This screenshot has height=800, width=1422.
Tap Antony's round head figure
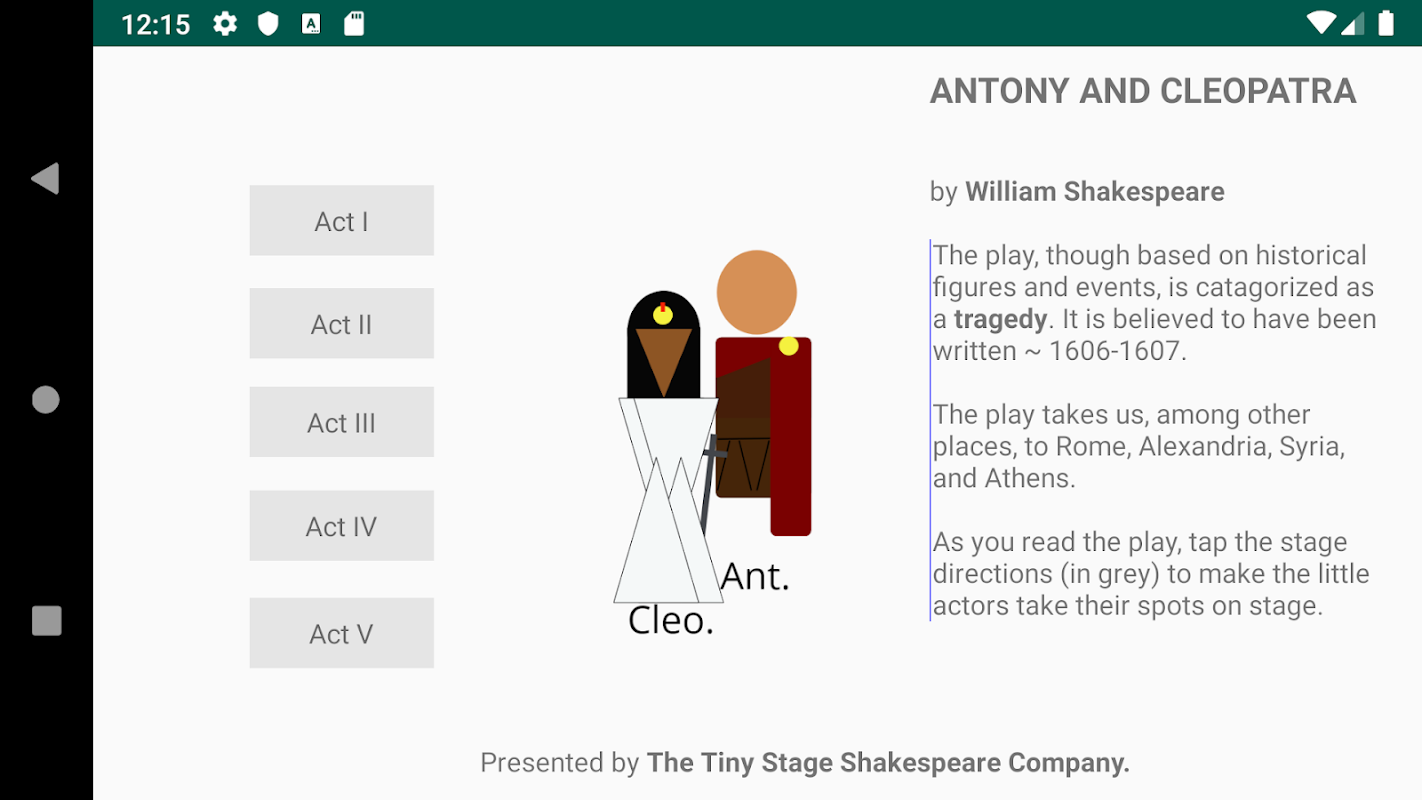(x=757, y=292)
